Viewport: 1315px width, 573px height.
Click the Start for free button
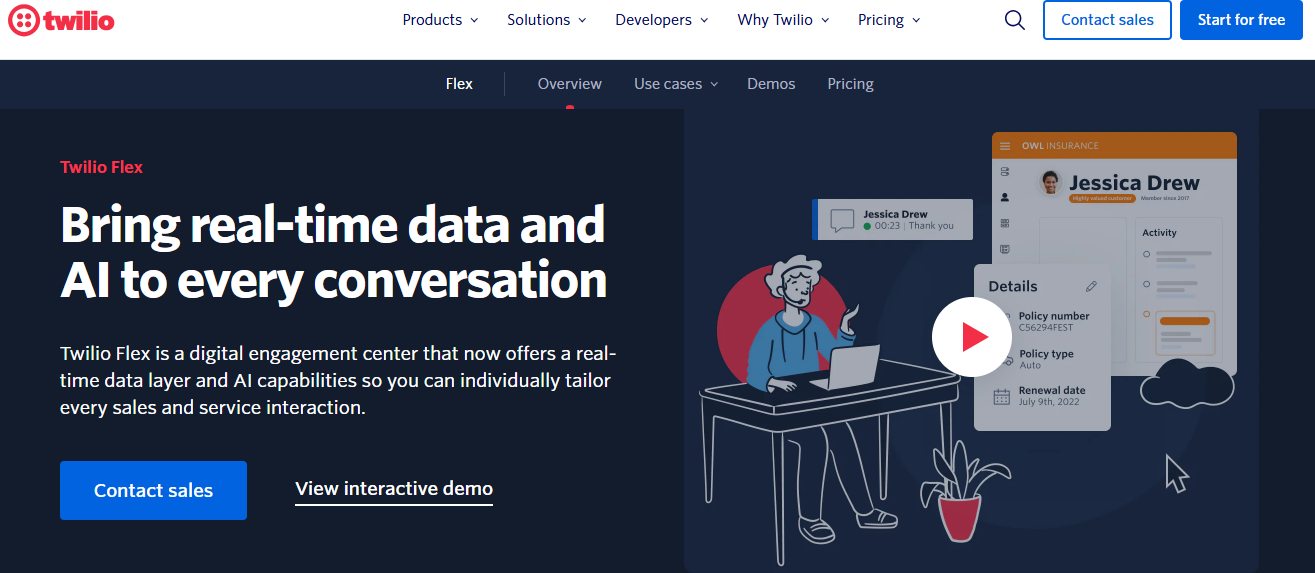point(1241,20)
